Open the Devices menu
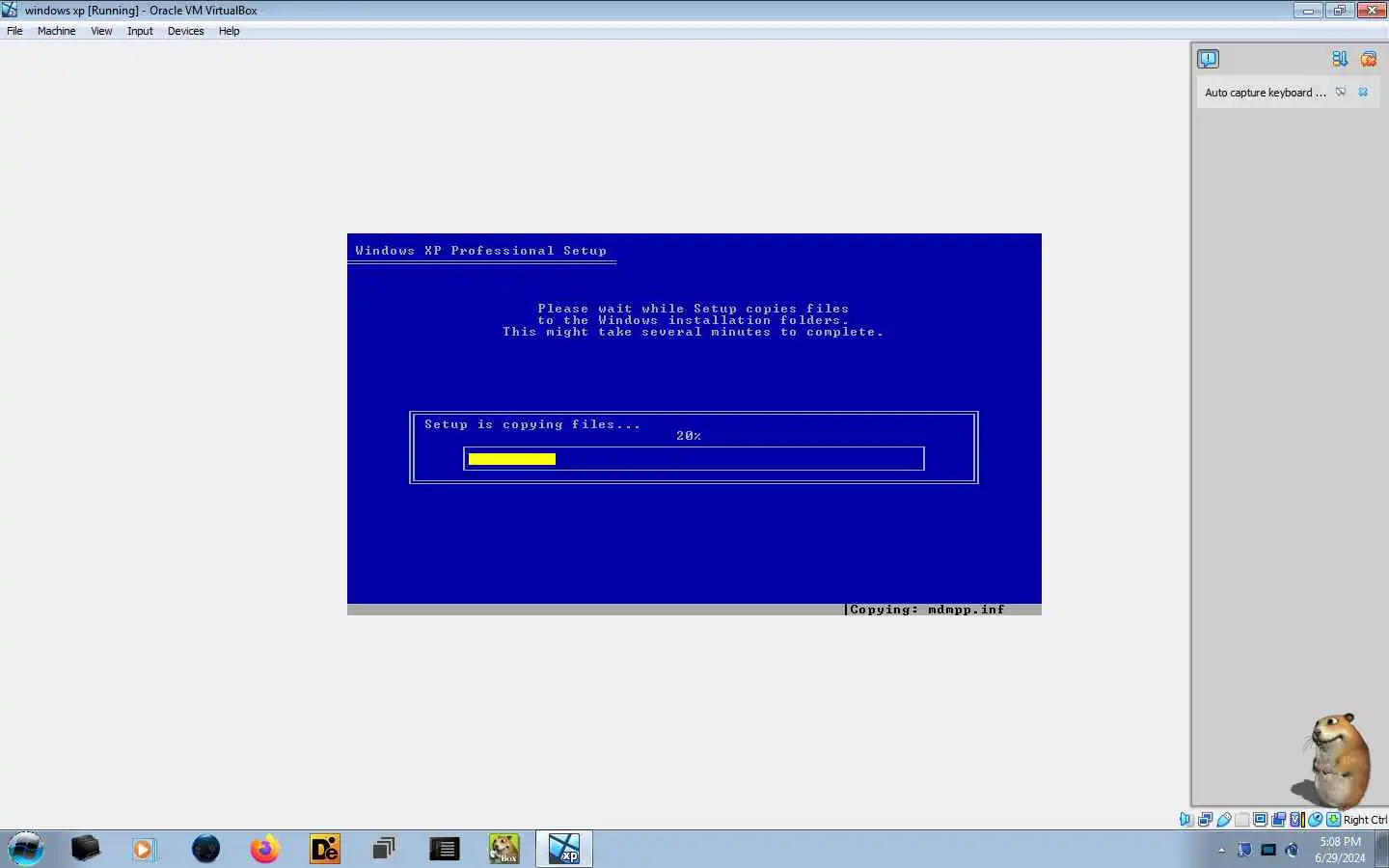Image resolution: width=1389 pixels, height=868 pixels. pos(185,31)
